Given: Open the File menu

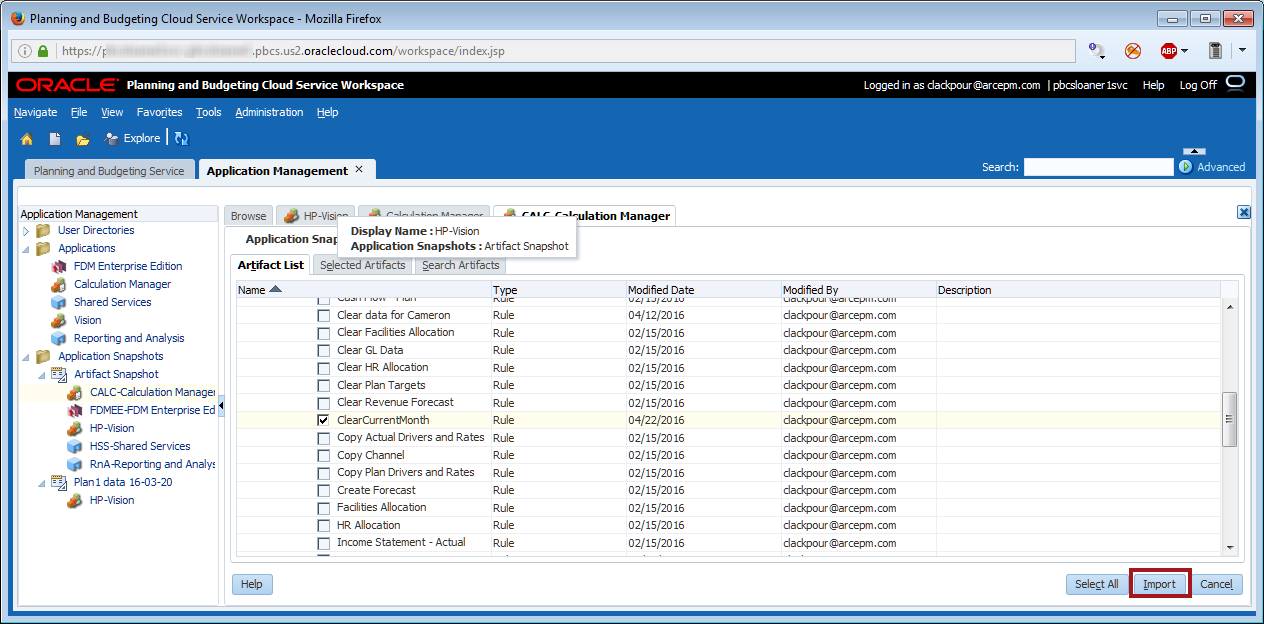Looking at the screenshot, I should [79, 112].
